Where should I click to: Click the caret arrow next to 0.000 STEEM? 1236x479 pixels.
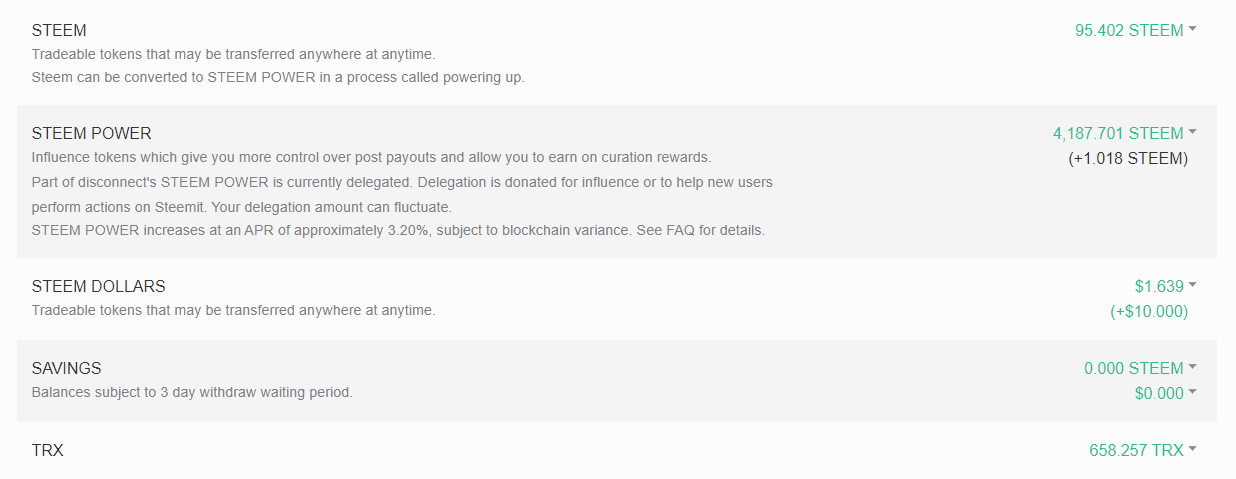coord(1193,368)
